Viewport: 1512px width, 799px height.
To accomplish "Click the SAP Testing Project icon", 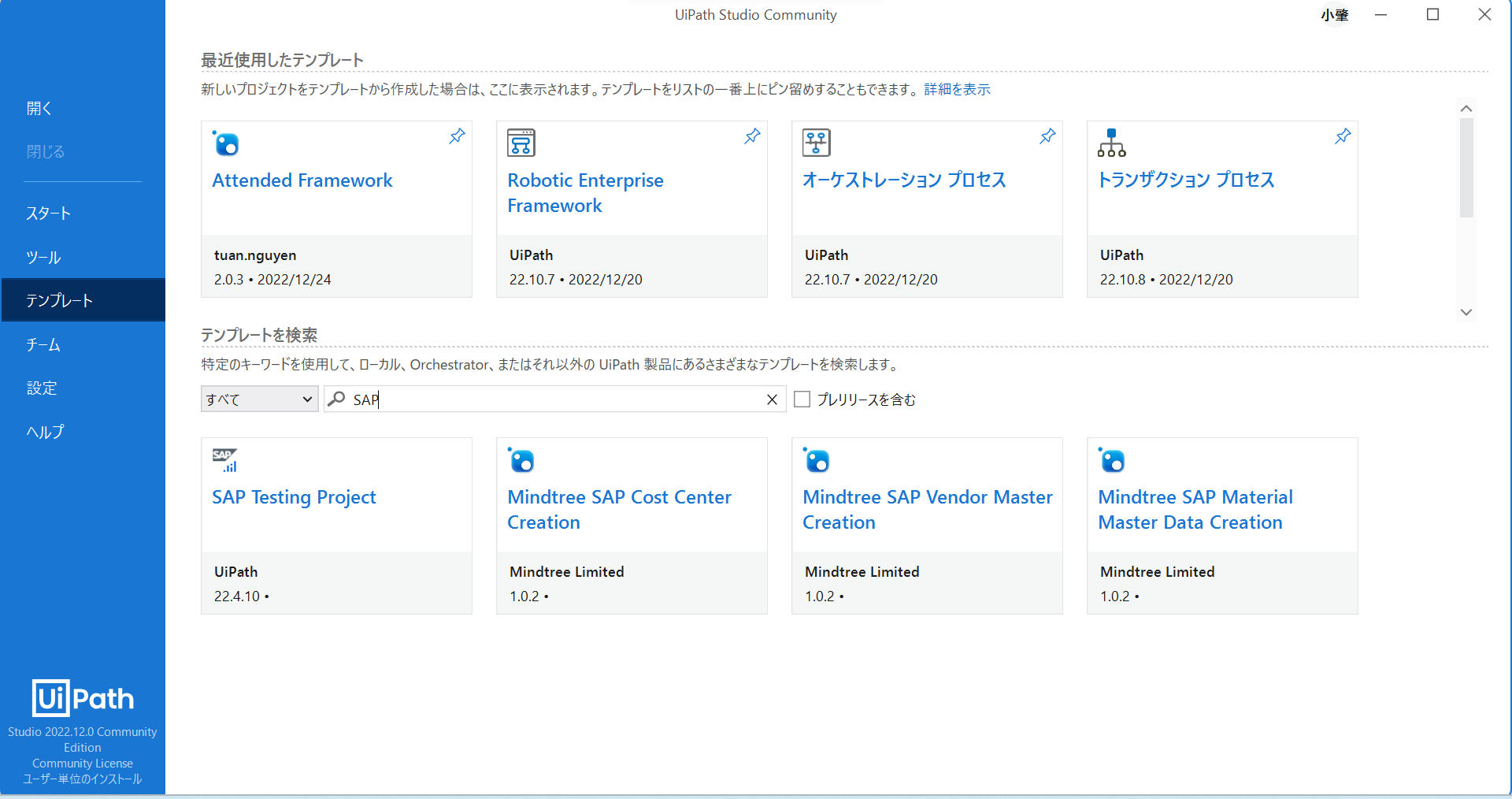I will (x=225, y=460).
